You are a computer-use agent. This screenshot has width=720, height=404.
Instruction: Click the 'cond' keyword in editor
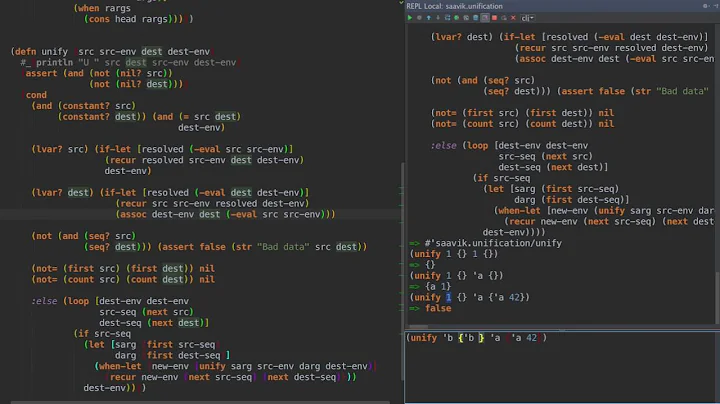(x=36, y=95)
